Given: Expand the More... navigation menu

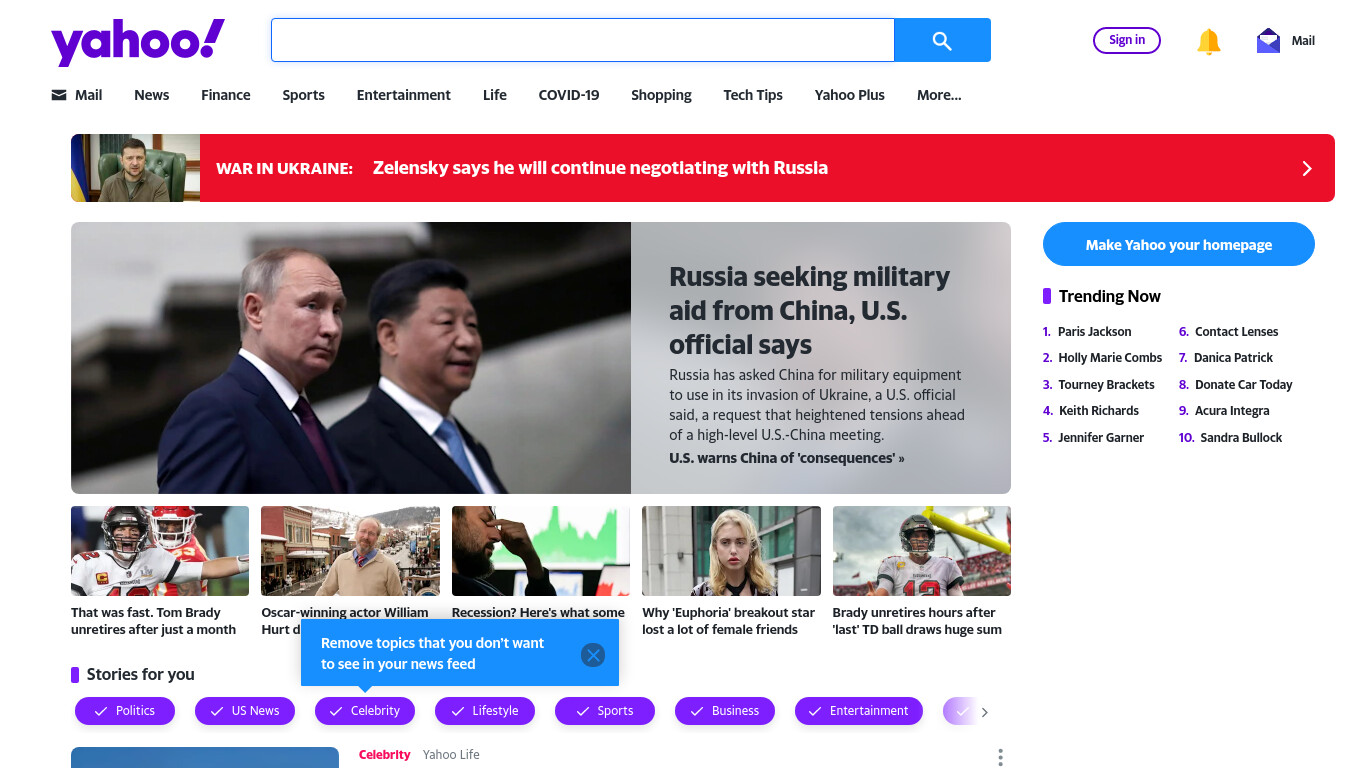Looking at the screenshot, I should (x=939, y=95).
